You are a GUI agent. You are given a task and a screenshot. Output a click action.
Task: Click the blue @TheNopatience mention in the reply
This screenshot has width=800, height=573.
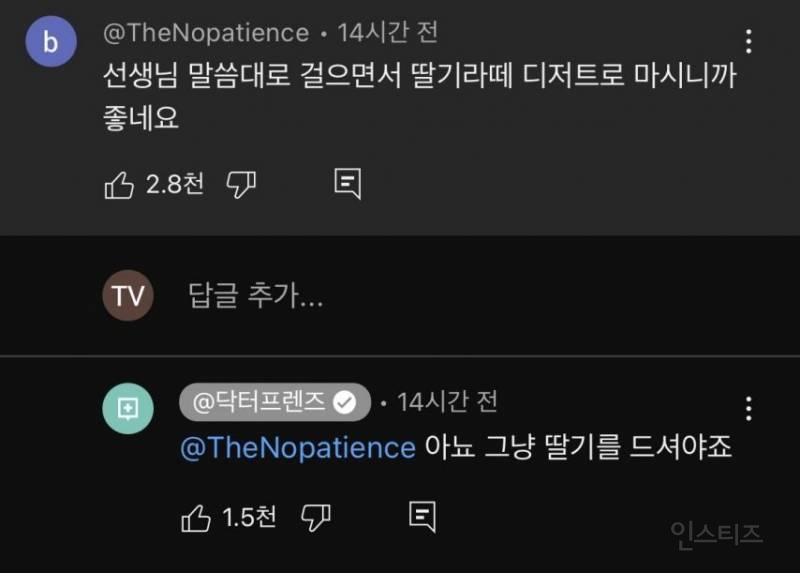coord(297,447)
